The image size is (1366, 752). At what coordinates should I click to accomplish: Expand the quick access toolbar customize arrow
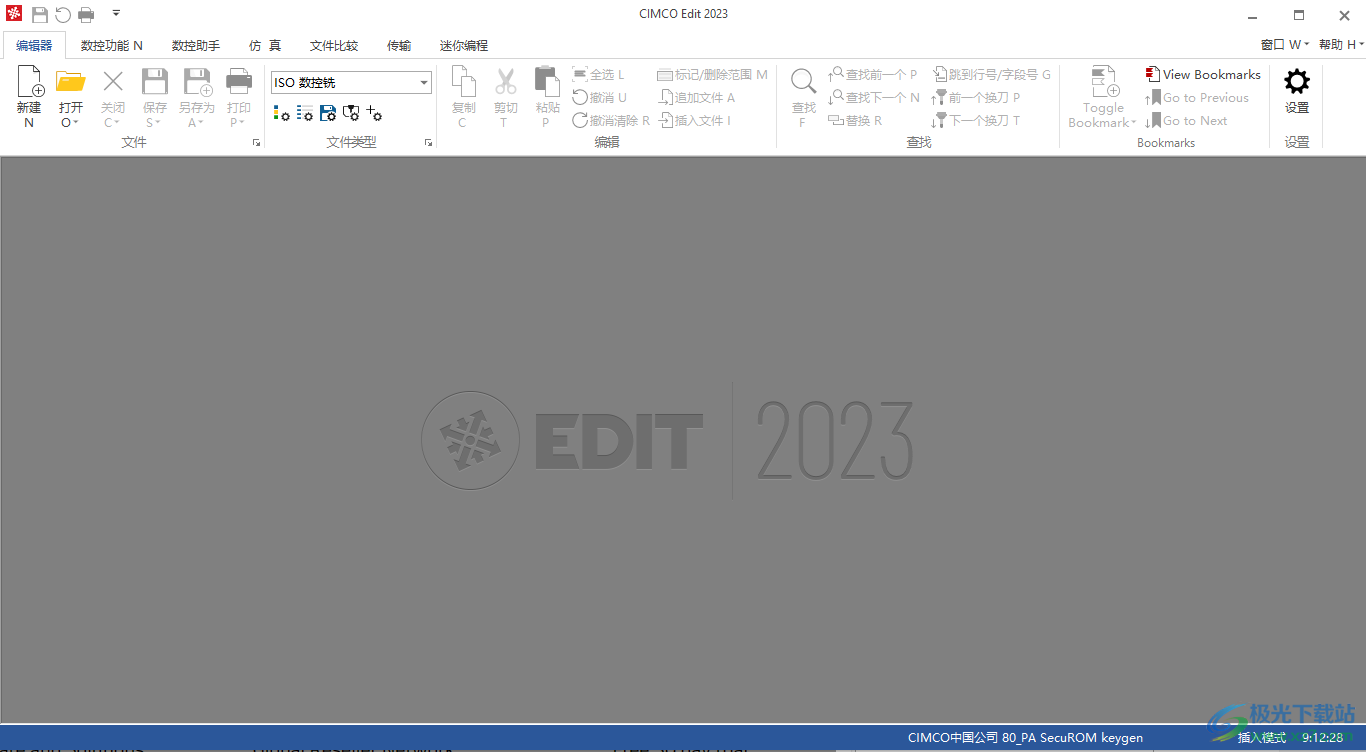click(116, 14)
